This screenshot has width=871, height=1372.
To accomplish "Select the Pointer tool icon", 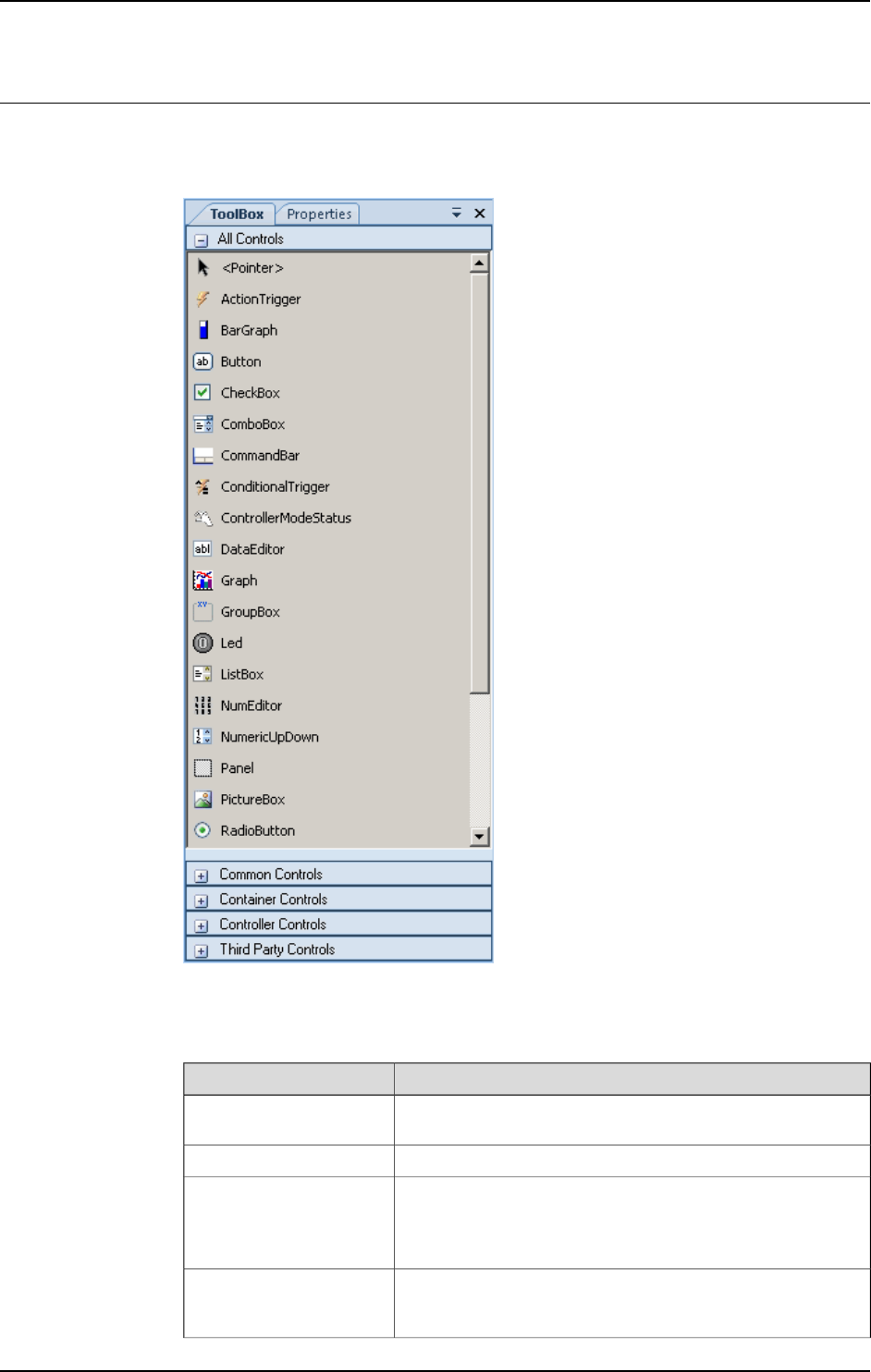I will tap(202, 268).
